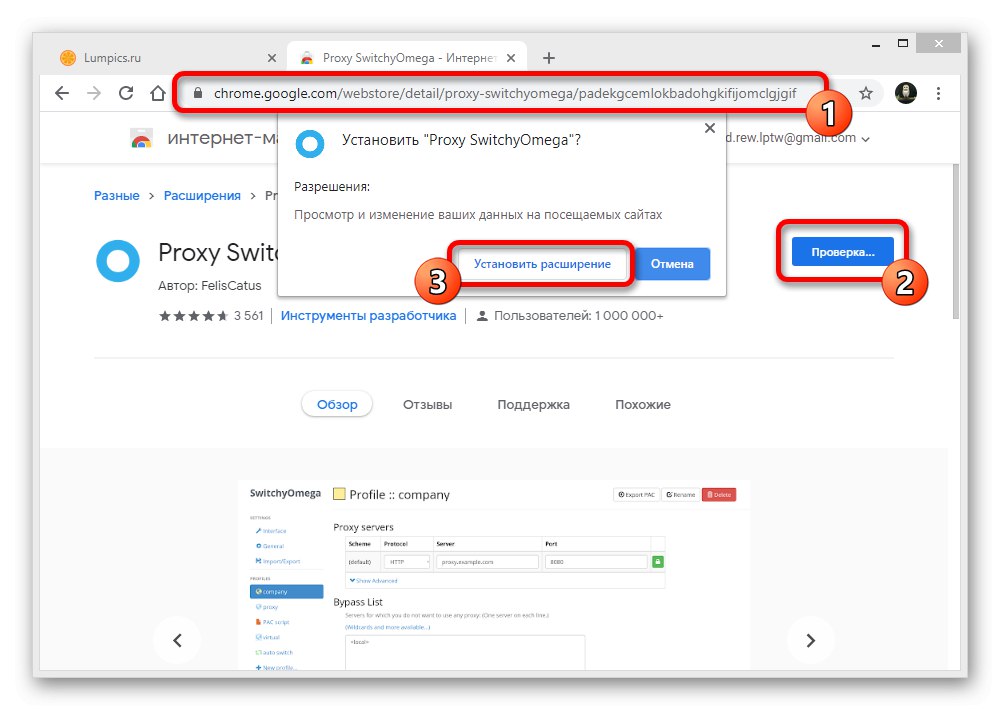
Task: Click the Chrome Web Store rainbow logo
Action: [141, 138]
